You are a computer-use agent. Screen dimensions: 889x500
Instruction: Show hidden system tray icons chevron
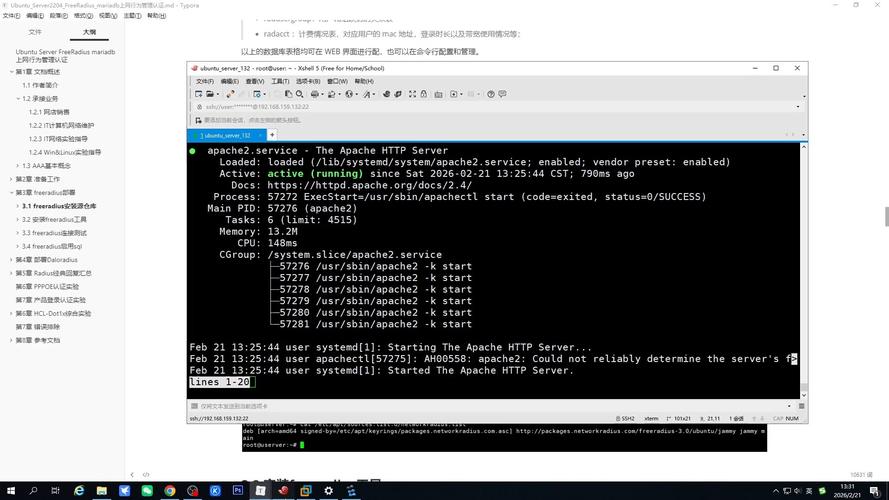pyautogui.click(x=776, y=491)
